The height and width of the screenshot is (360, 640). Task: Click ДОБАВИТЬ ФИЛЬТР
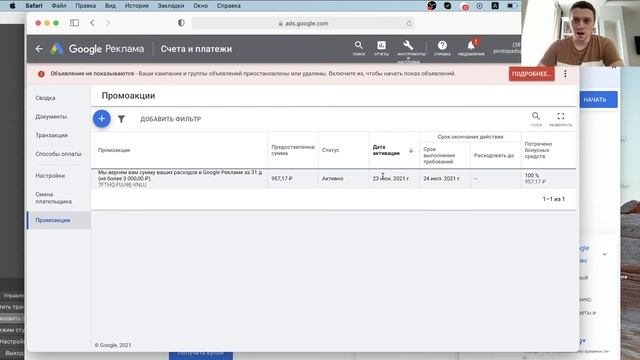coord(171,119)
